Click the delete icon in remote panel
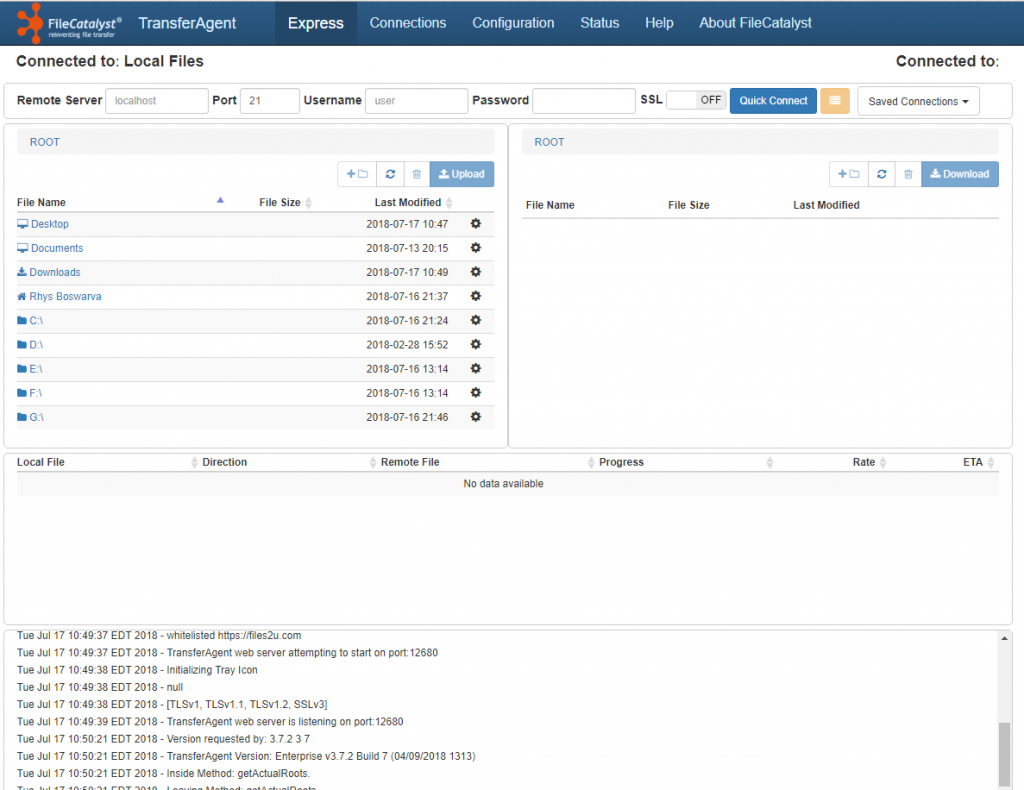 [x=908, y=174]
